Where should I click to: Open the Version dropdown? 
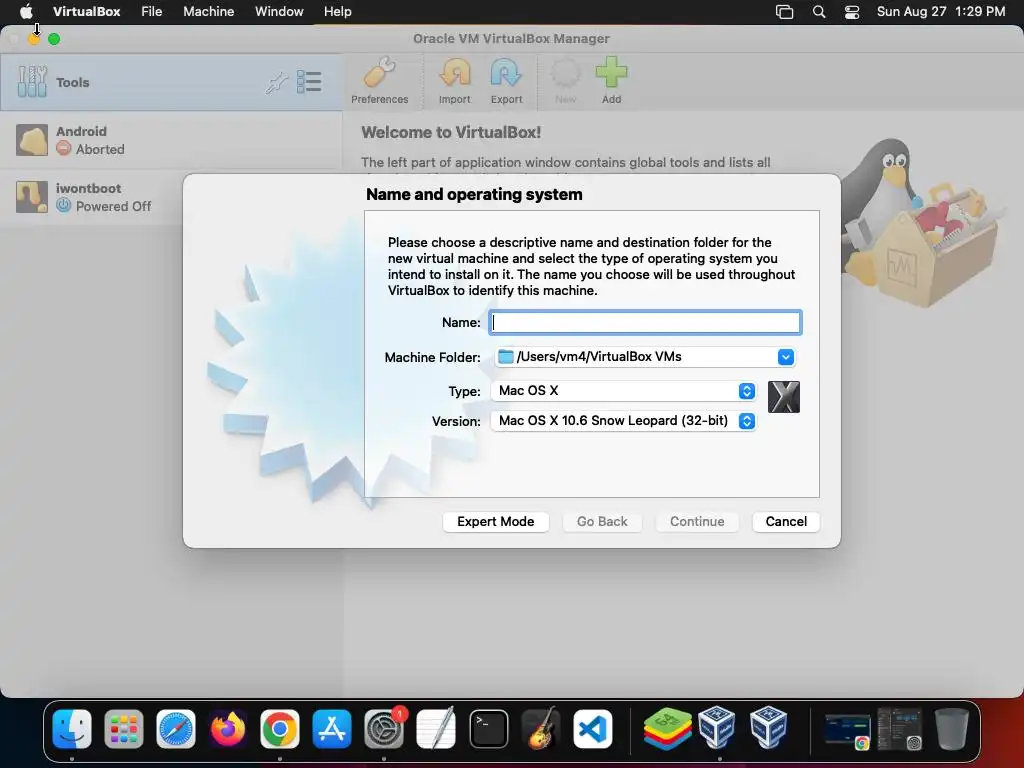click(x=624, y=421)
